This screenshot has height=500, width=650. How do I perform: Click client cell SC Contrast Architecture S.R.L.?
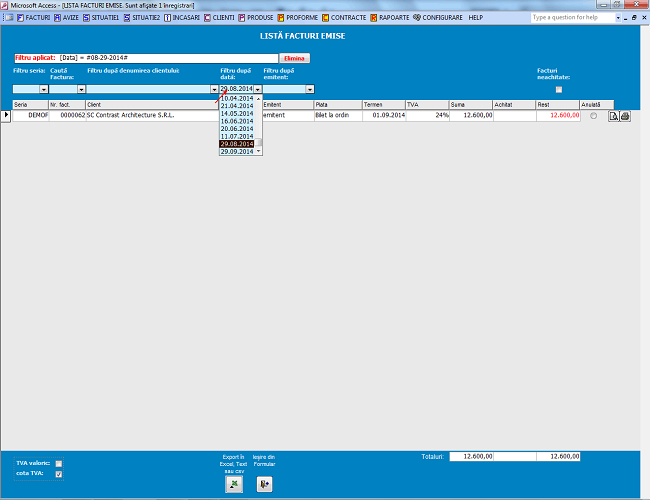[153, 116]
